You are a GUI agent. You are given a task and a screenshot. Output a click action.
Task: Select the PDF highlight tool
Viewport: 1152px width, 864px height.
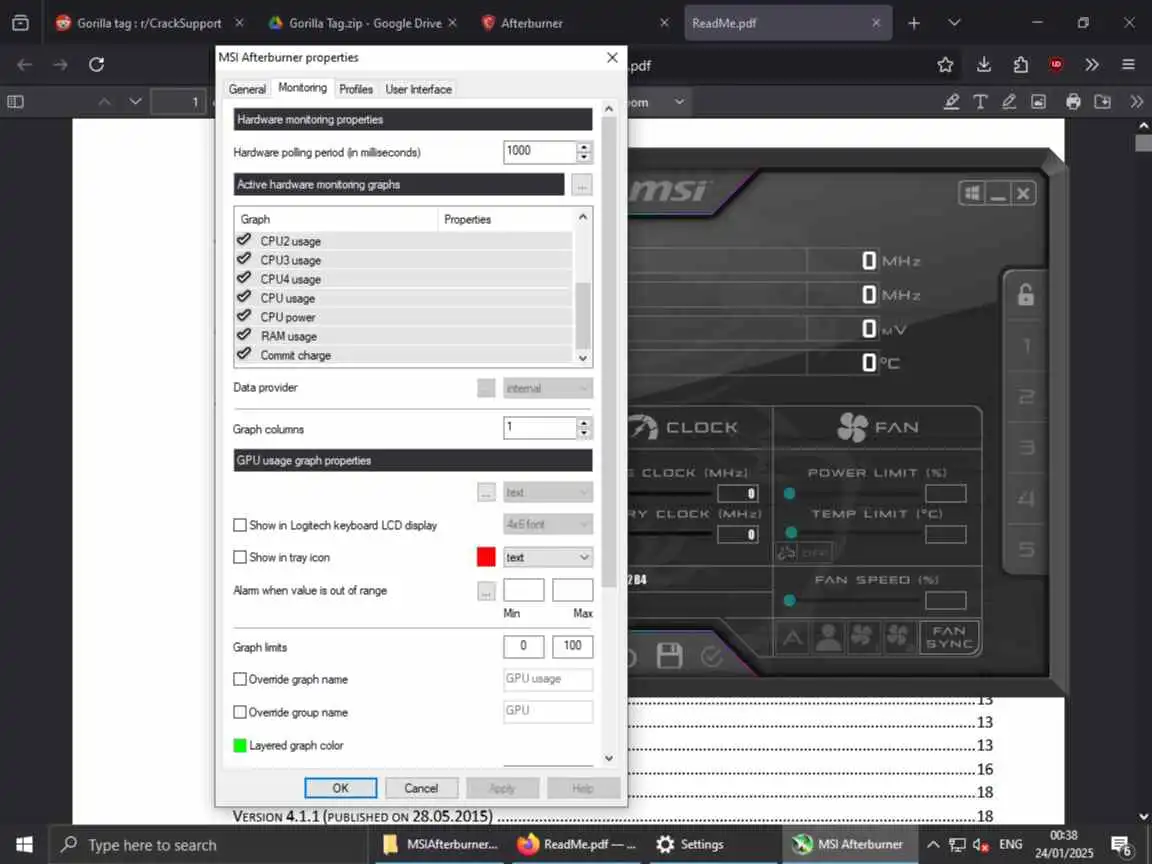point(951,101)
